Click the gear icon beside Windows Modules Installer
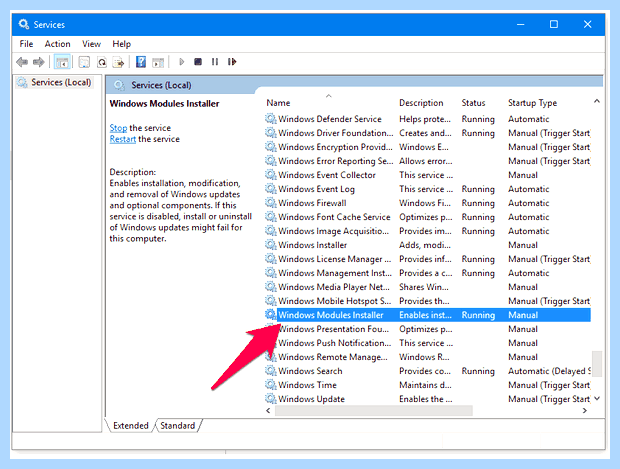 pyautogui.click(x=270, y=315)
